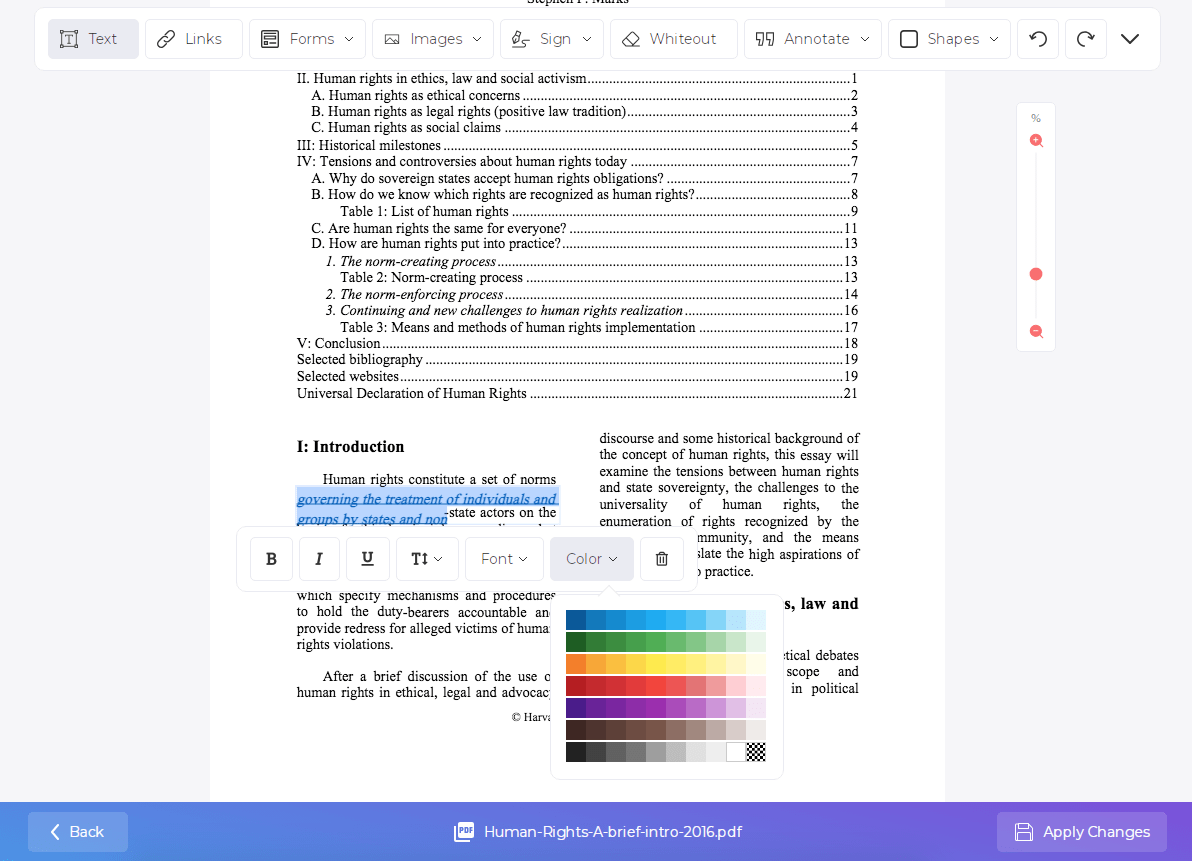Viewport: 1192px width, 861px height.
Task: Select the Links tool
Action: coord(193,39)
